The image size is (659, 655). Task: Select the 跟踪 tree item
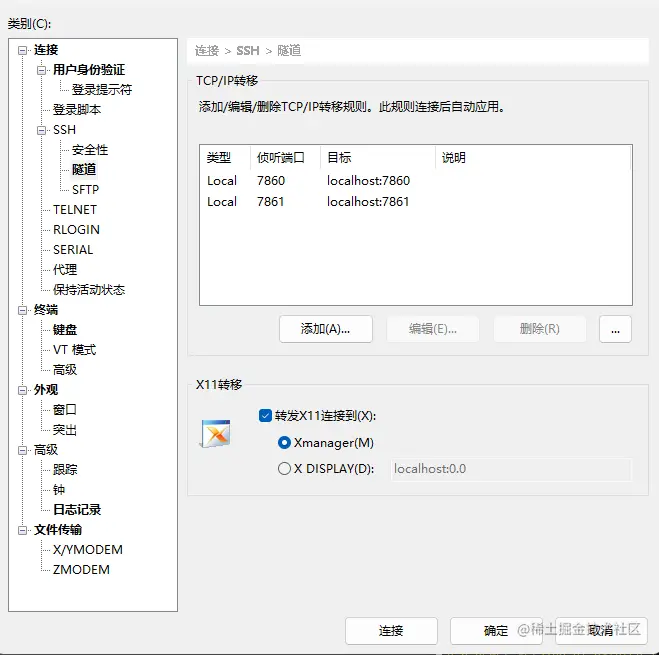[65, 470]
